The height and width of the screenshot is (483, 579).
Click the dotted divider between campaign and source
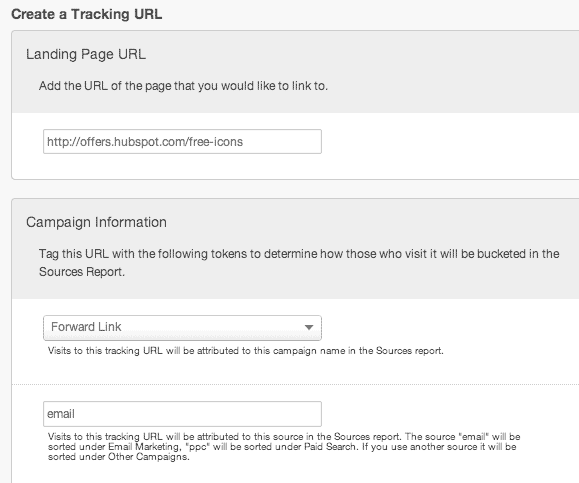pyautogui.click(x=295, y=384)
